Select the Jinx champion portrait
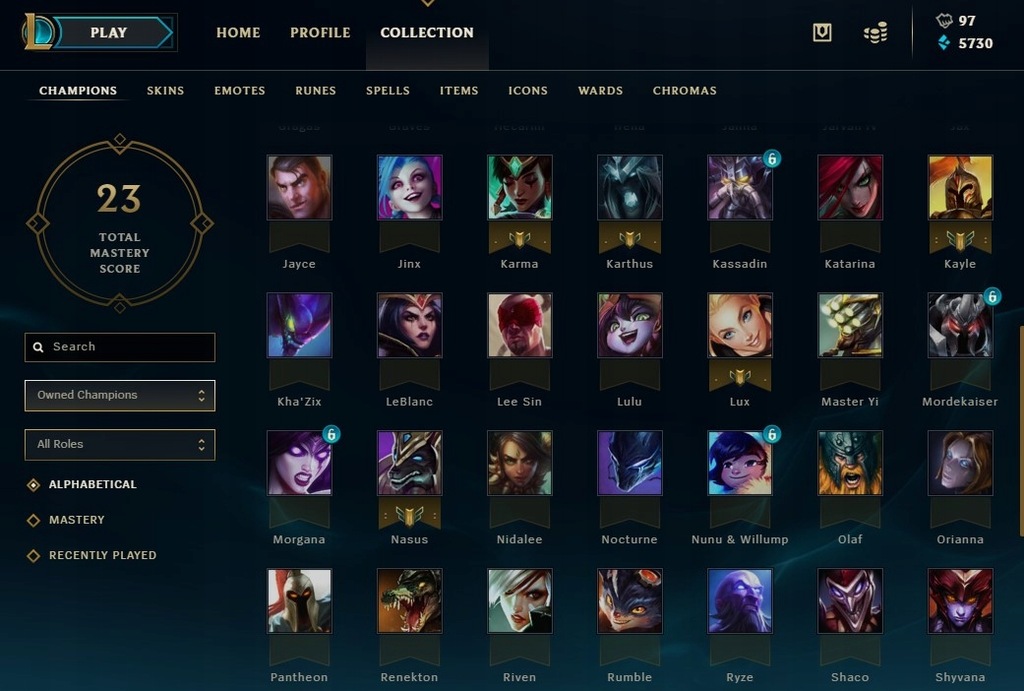Screen dimensions: 1024x691 (x=409, y=187)
